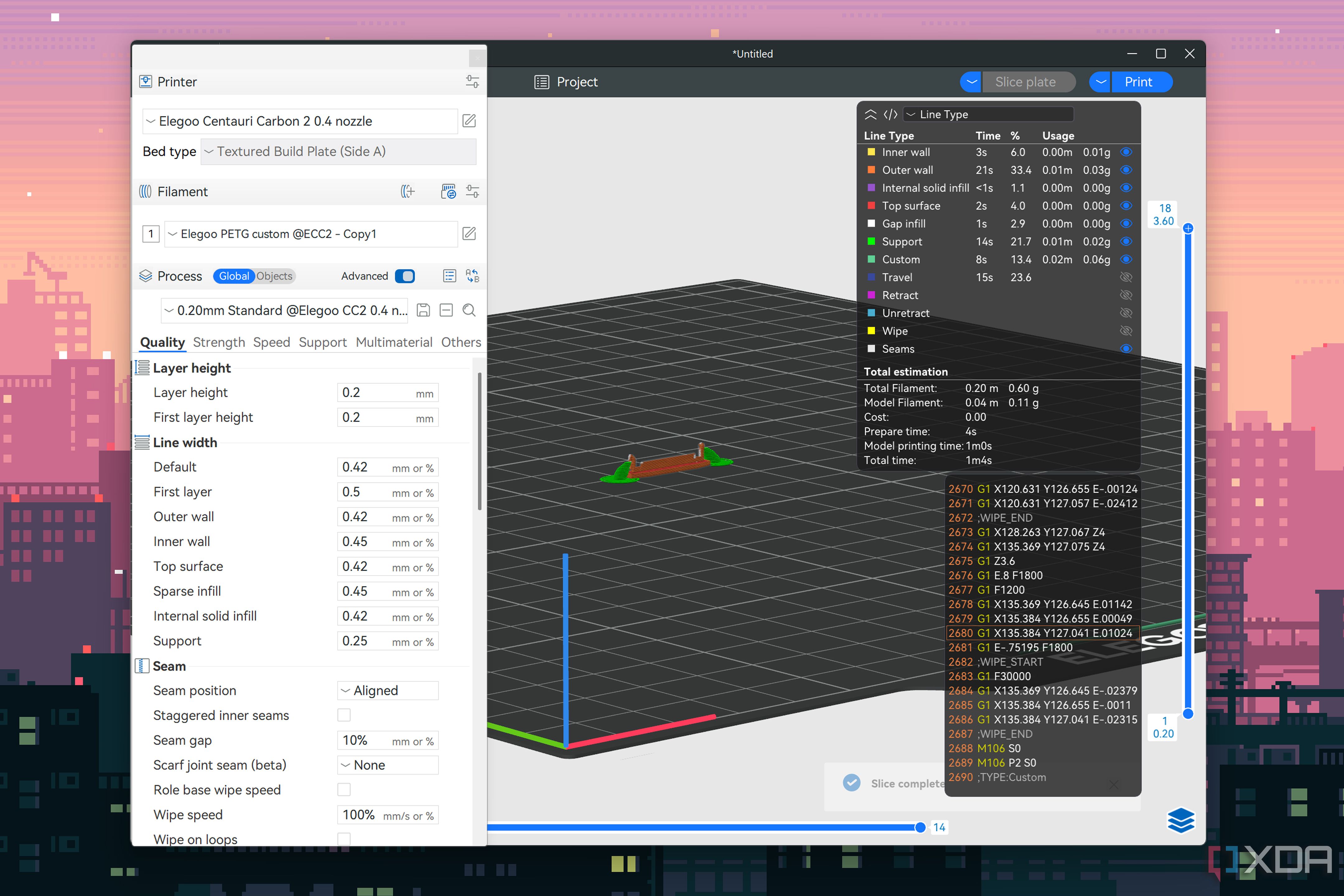This screenshot has height=896, width=1344.
Task: Click the Slice plate button
Action: point(1029,82)
